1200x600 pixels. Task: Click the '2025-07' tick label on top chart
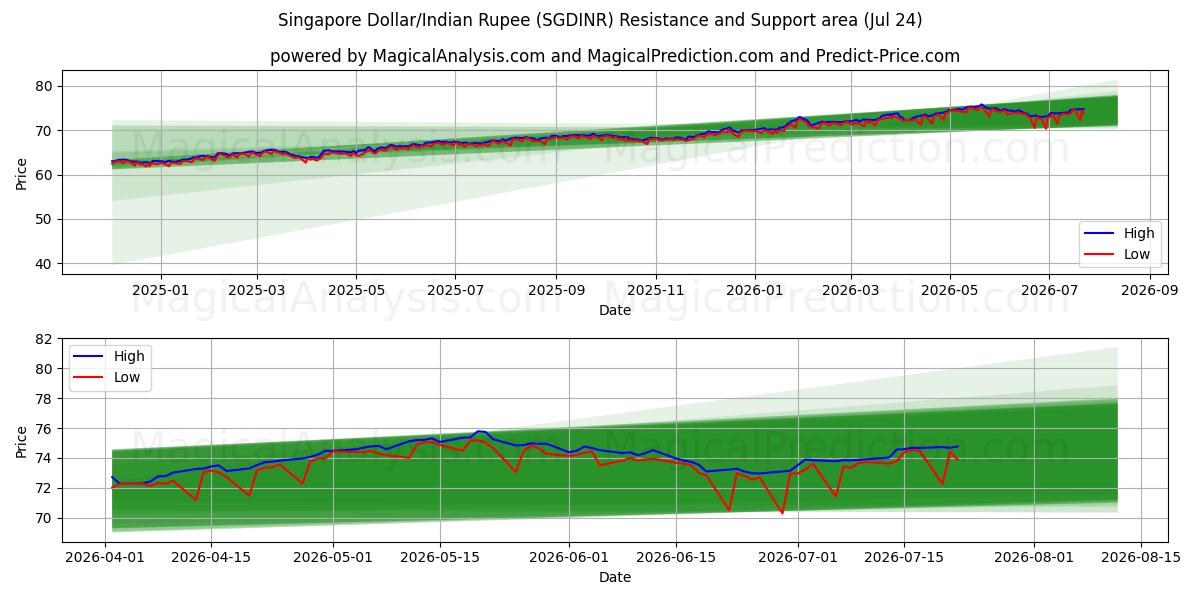point(455,290)
